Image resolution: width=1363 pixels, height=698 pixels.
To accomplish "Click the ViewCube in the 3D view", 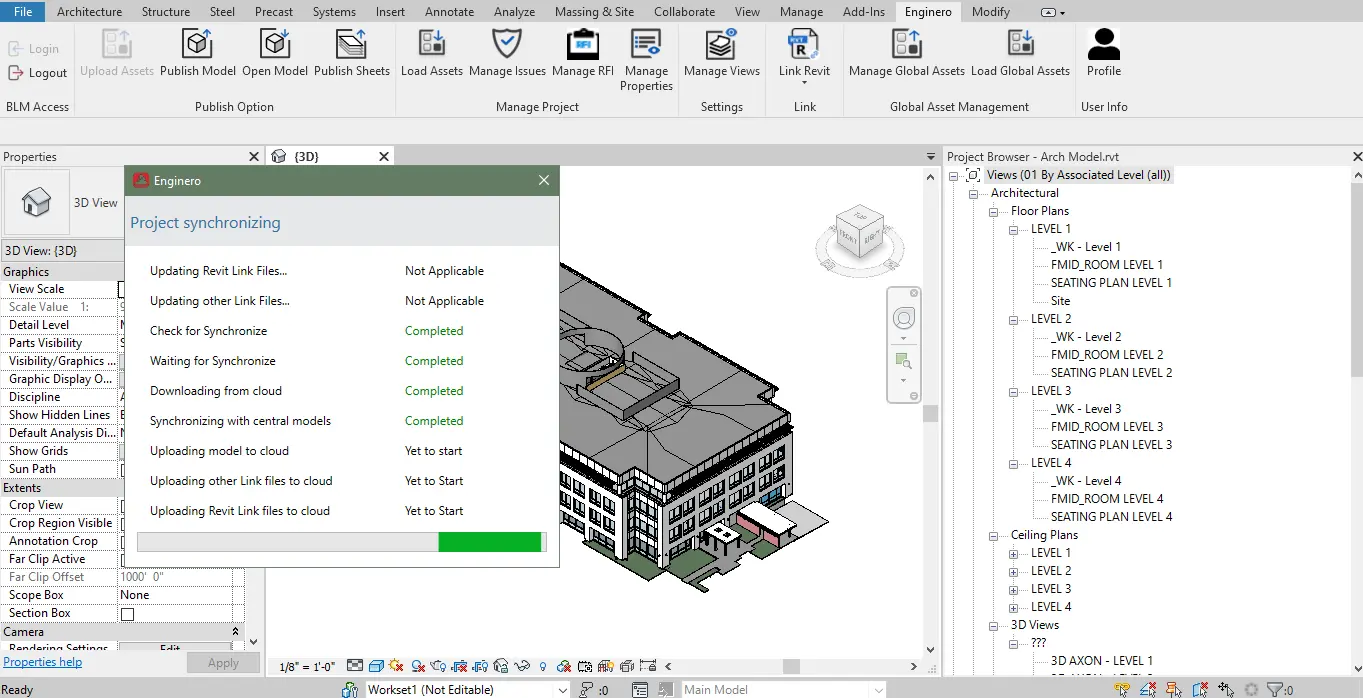I will coord(859,232).
